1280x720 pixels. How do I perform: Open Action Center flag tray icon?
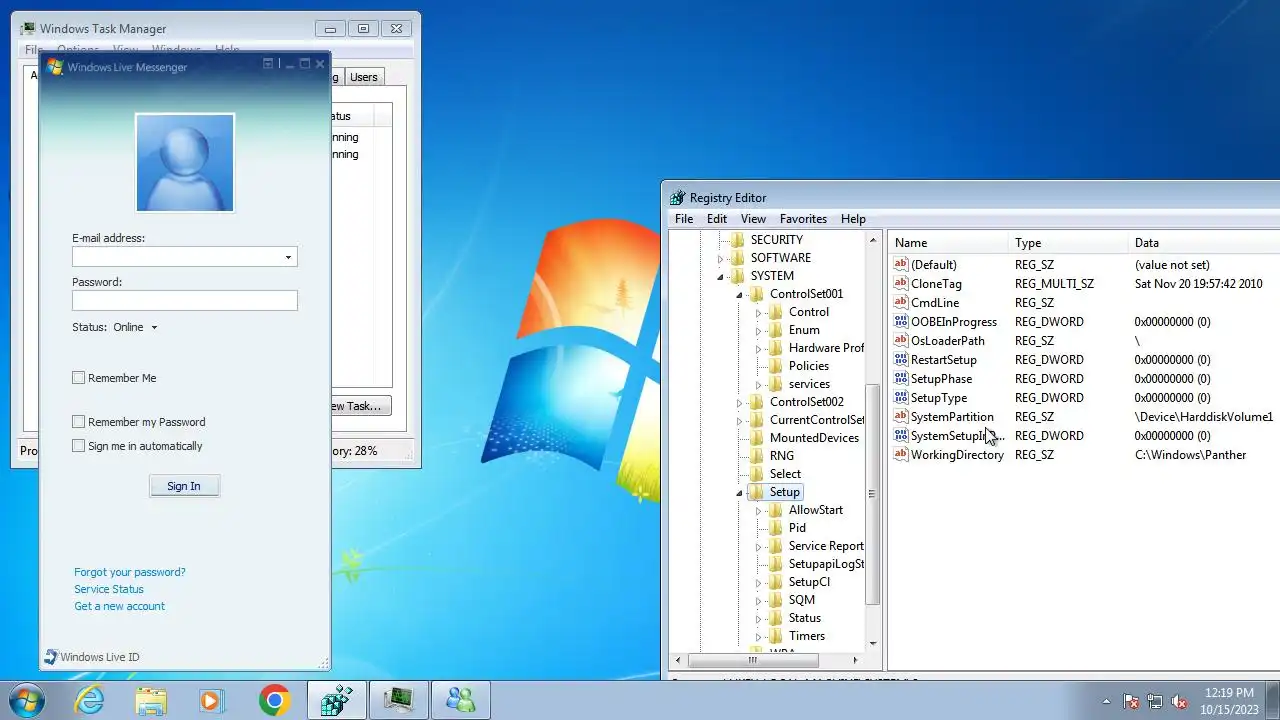tap(1131, 701)
